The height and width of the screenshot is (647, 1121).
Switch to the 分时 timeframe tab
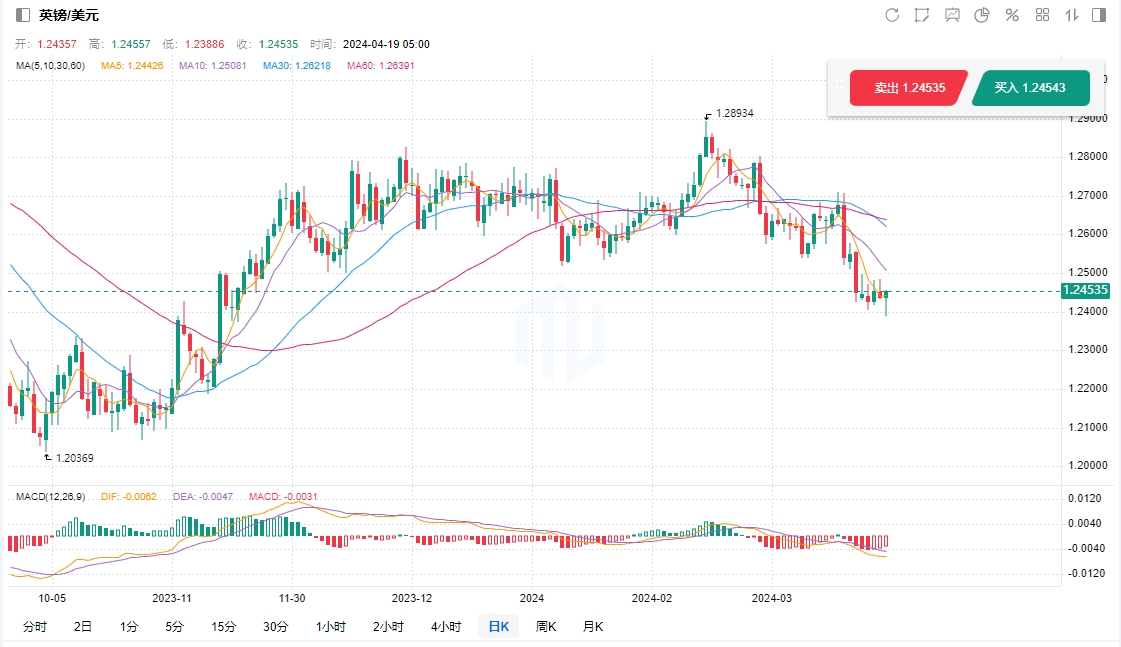click(34, 627)
